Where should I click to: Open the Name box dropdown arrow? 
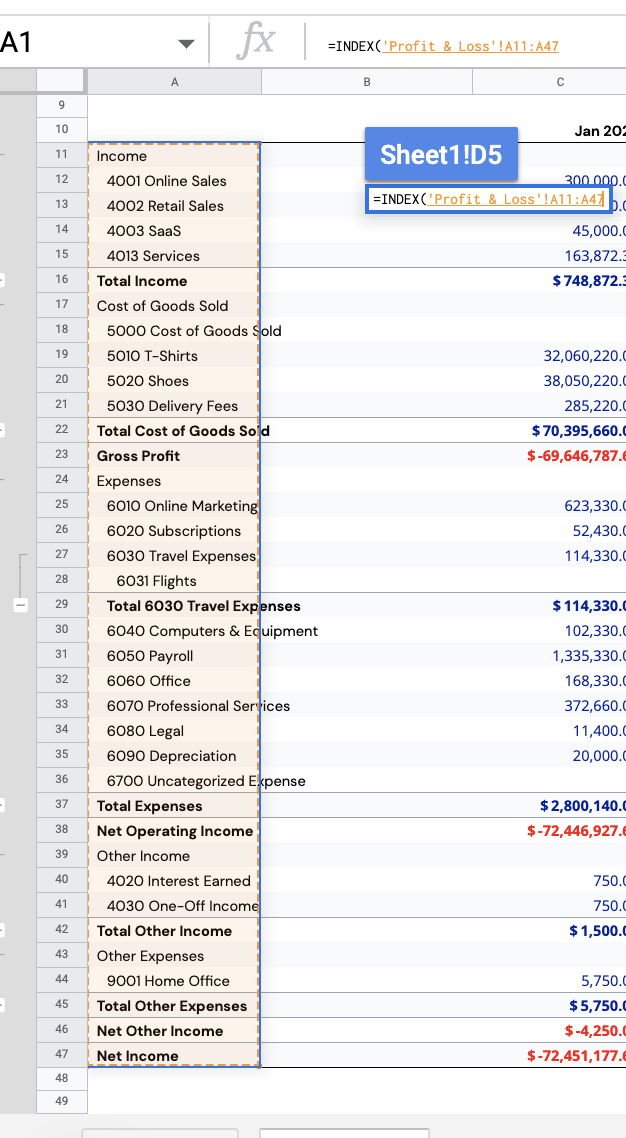pos(186,44)
